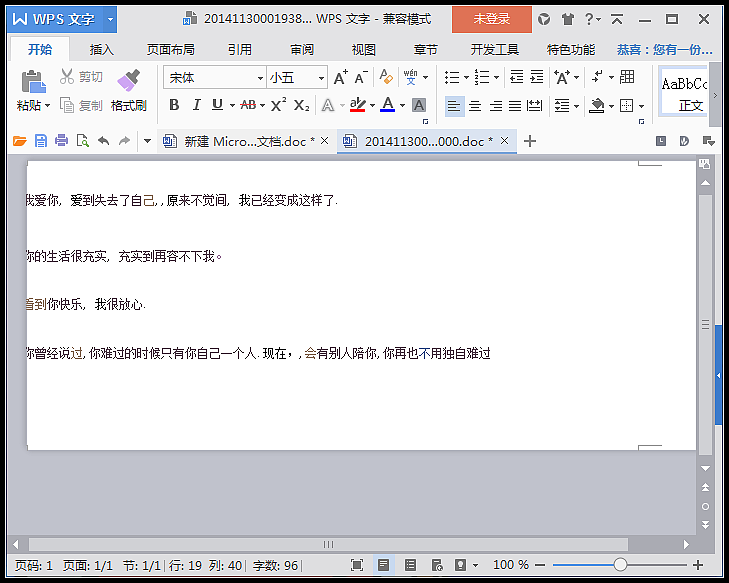Viewport: 729px width, 583px height.
Task: Center align the text
Action: [x=475, y=106]
